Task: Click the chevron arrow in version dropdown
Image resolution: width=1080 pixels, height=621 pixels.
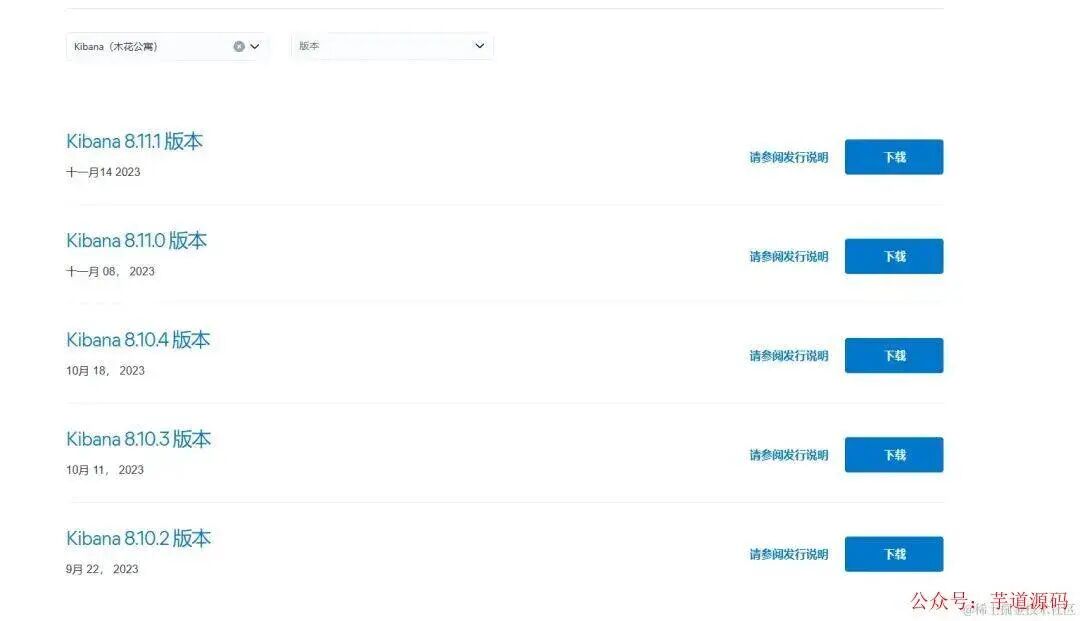Action: pyautogui.click(x=479, y=46)
